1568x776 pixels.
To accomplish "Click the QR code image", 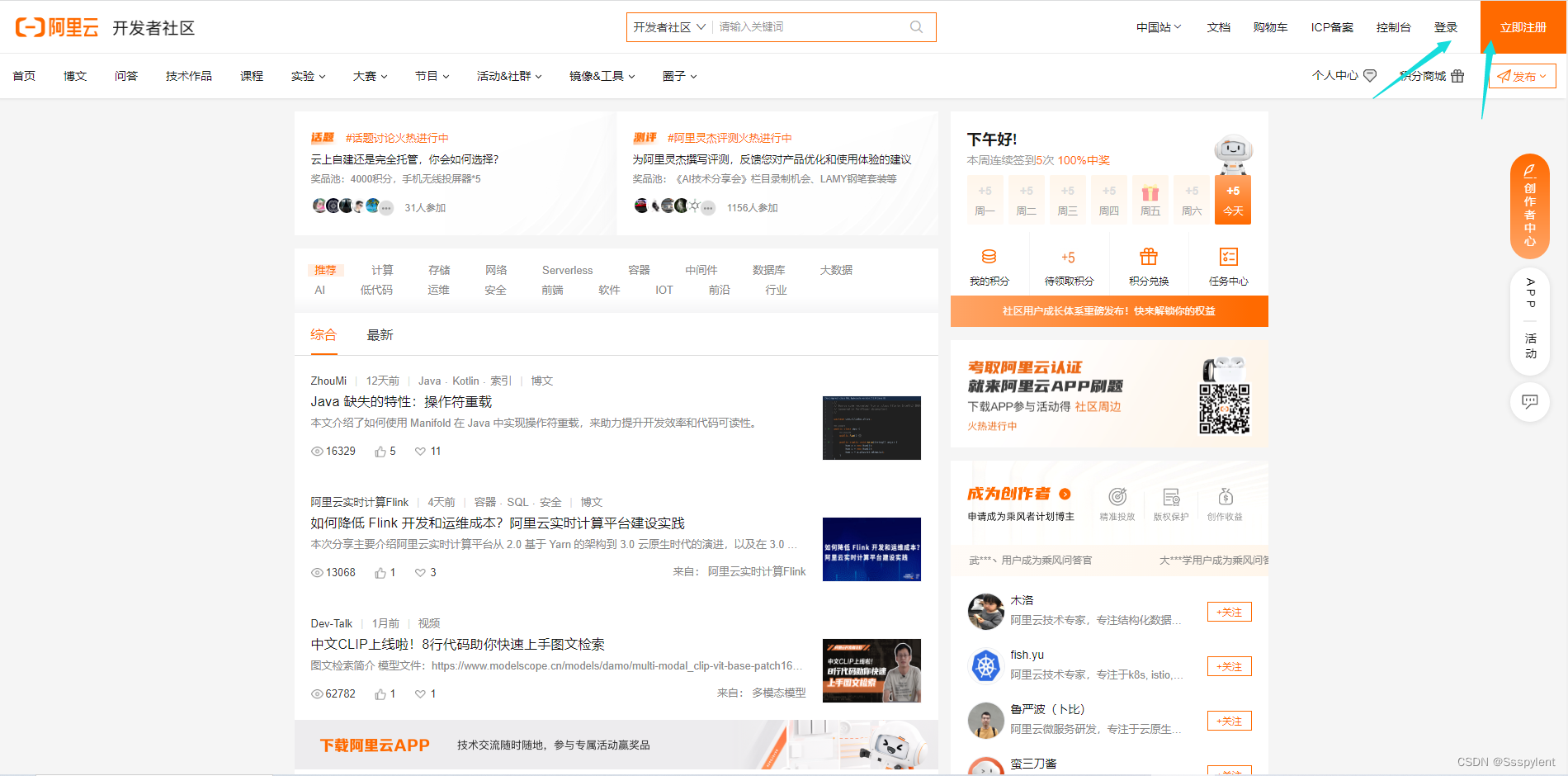I will click(x=1224, y=409).
